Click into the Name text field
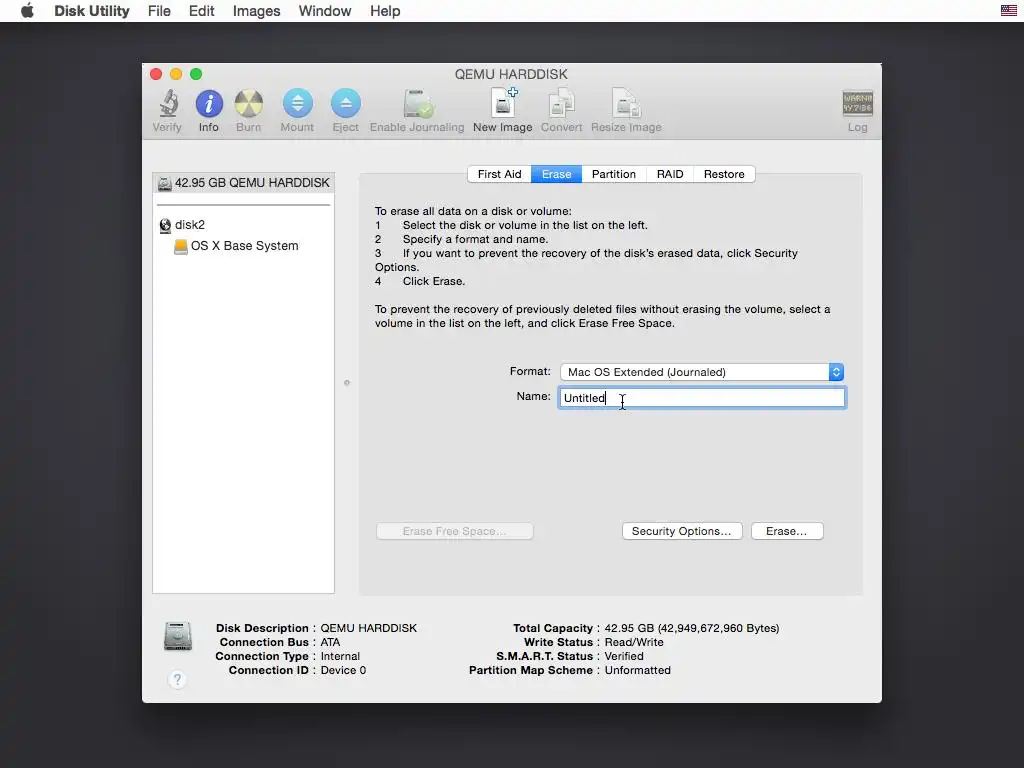1024x768 pixels. point(702,398)
